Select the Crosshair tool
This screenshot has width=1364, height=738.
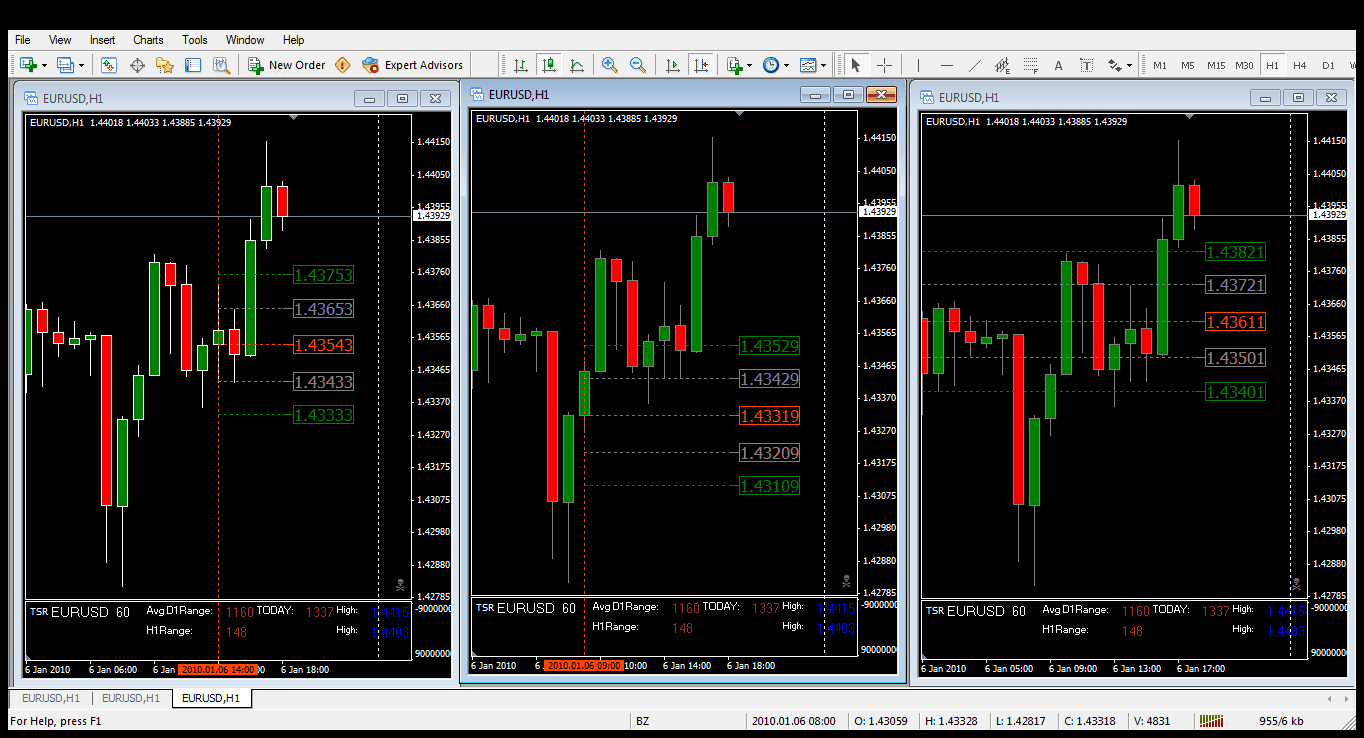[x=884, y=65]
